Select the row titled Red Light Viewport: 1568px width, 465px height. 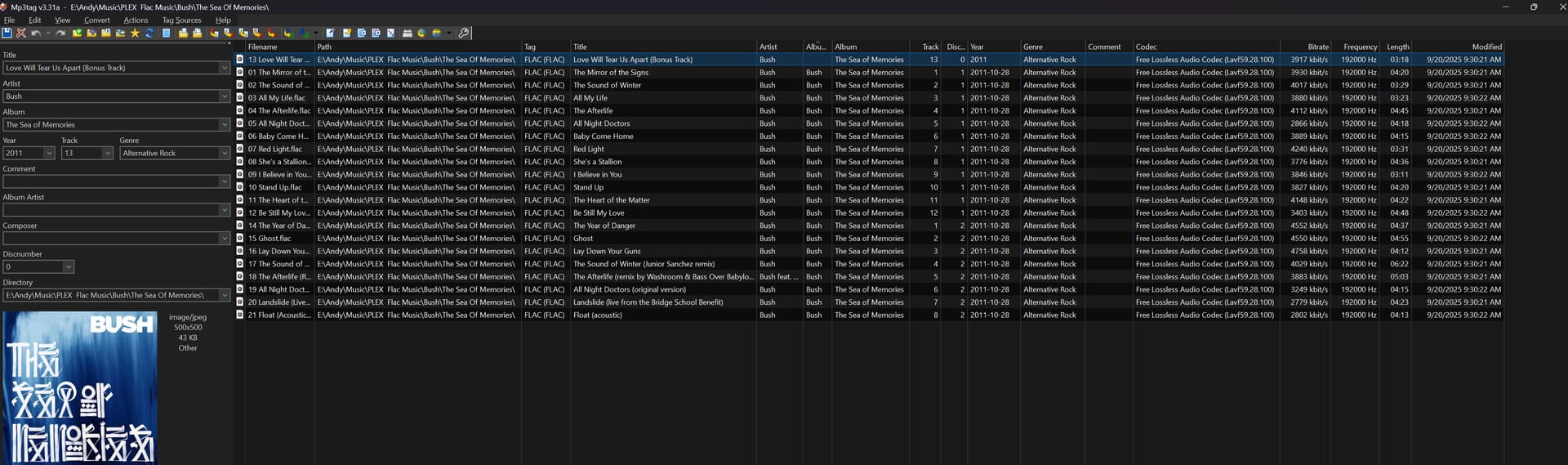pos(869,149)
